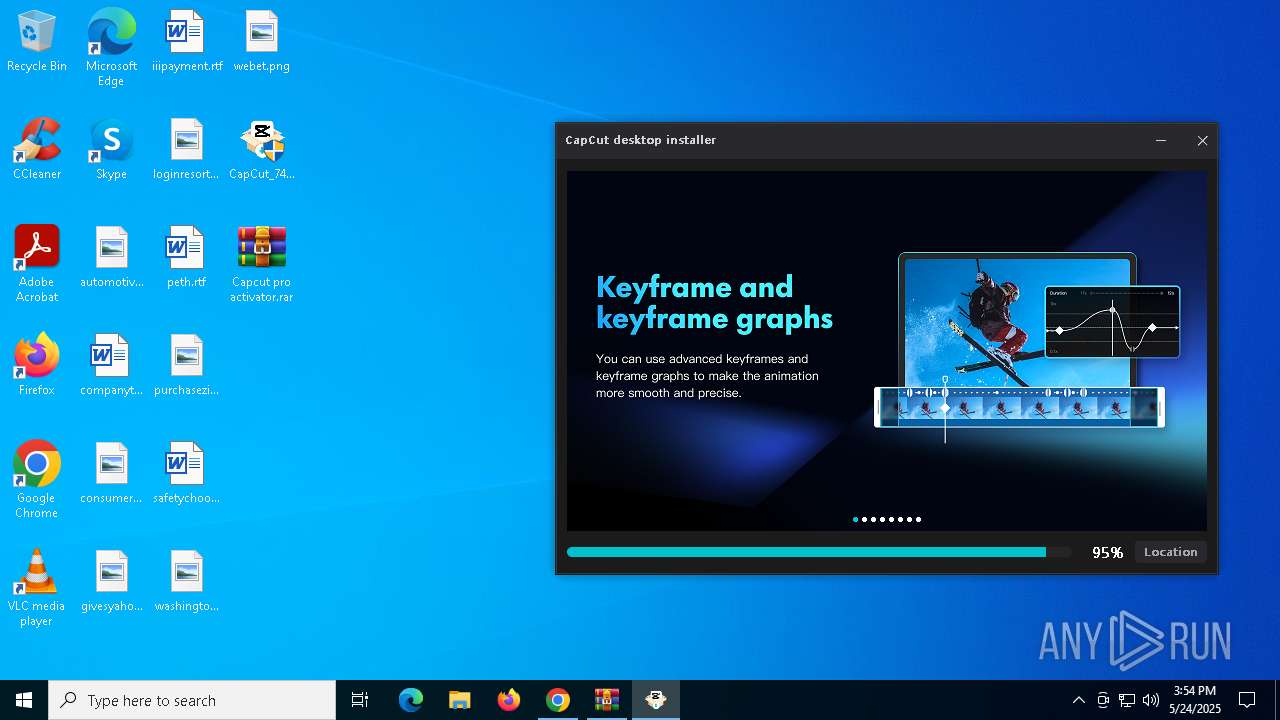Open Chrome from the taskbar
This screenshot has height=720, width=1280.
point(558,700)
